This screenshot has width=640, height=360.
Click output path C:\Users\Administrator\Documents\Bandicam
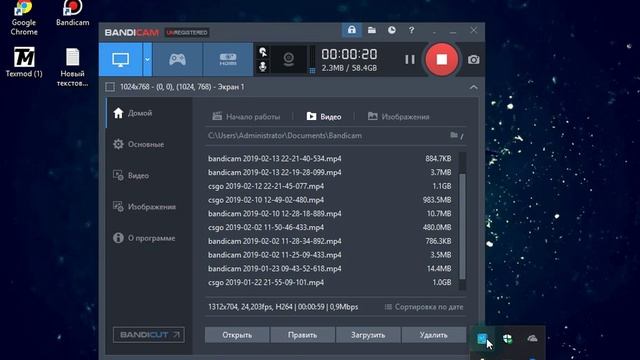(284, 136)
